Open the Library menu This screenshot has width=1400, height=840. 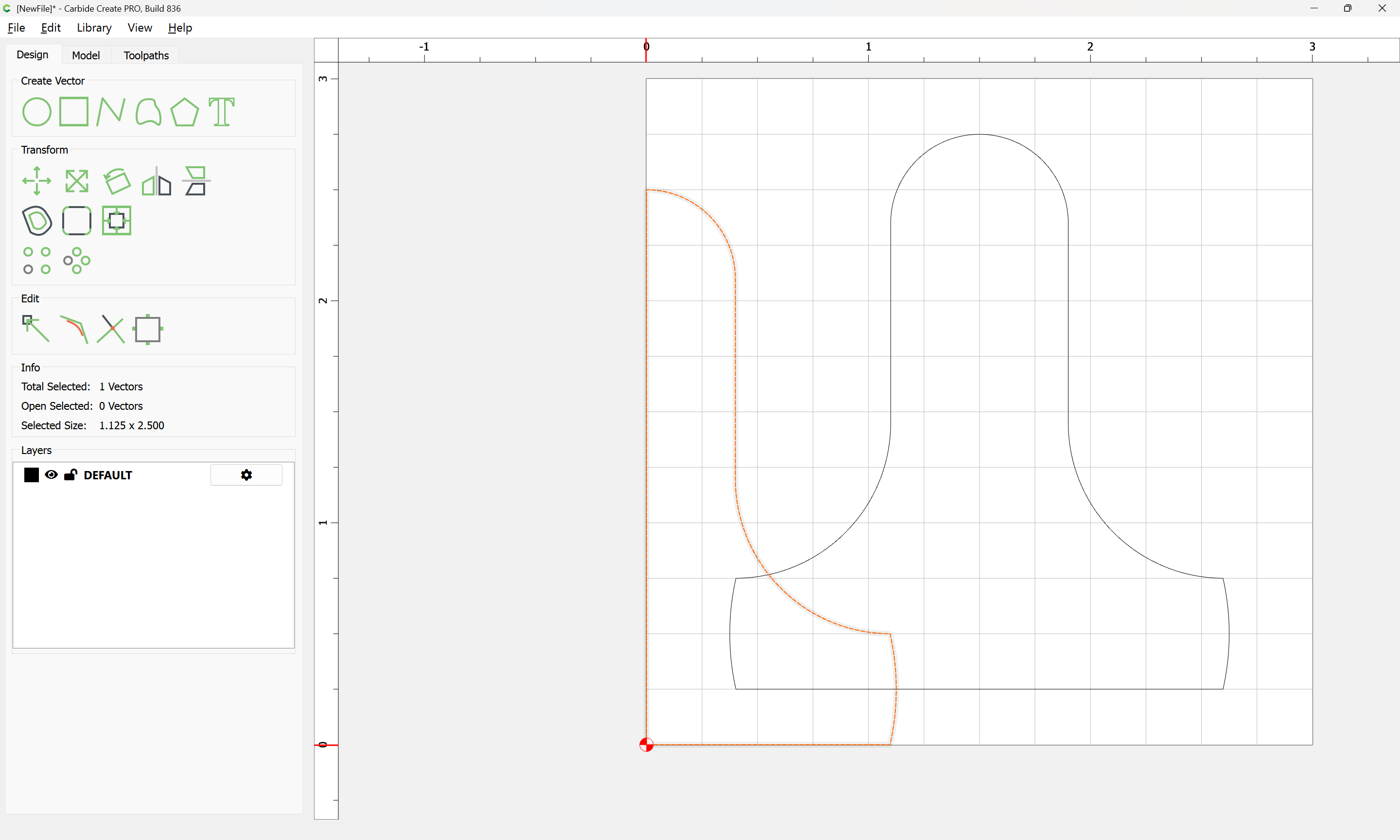(94, 28)
